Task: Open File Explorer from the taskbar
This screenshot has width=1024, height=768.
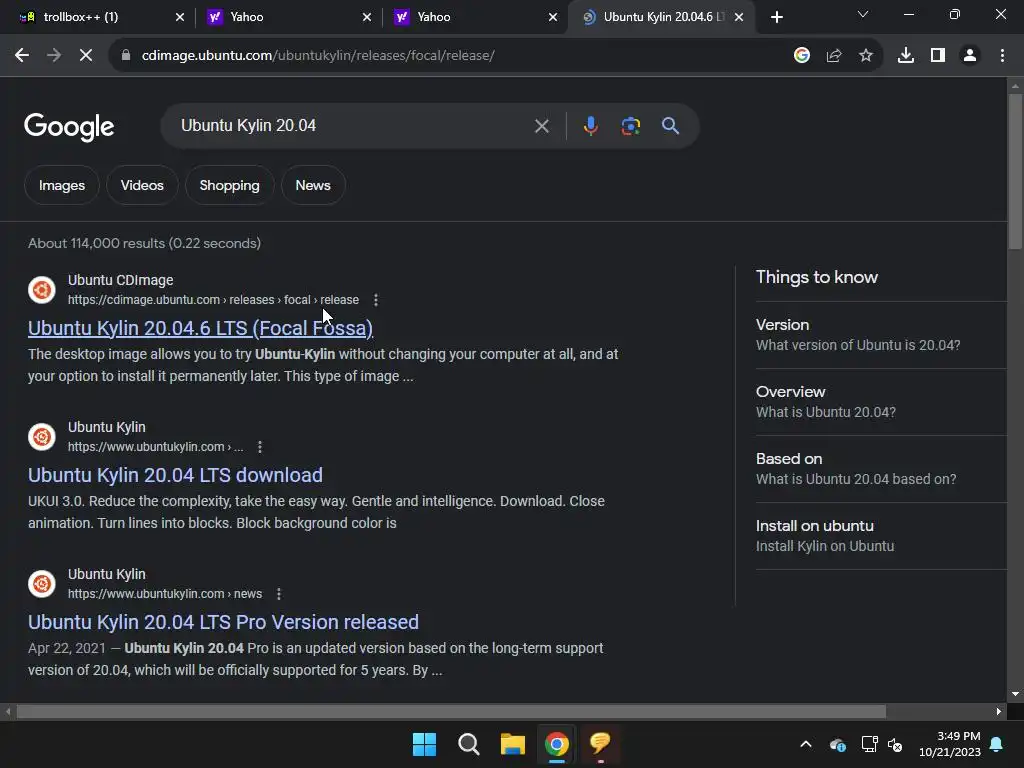Action: point(513,744)
